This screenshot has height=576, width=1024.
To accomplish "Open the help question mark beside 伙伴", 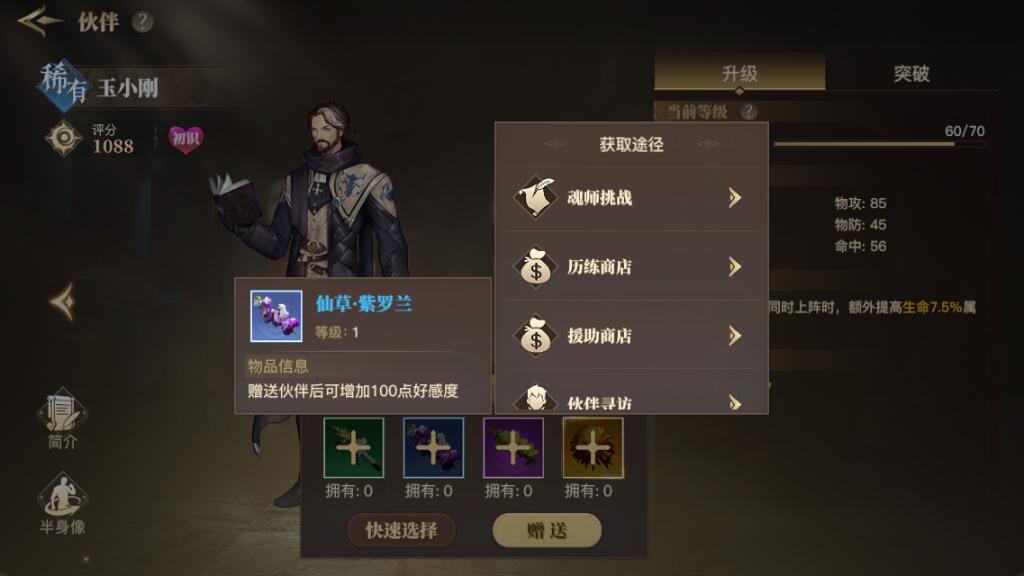I will 142,22.
